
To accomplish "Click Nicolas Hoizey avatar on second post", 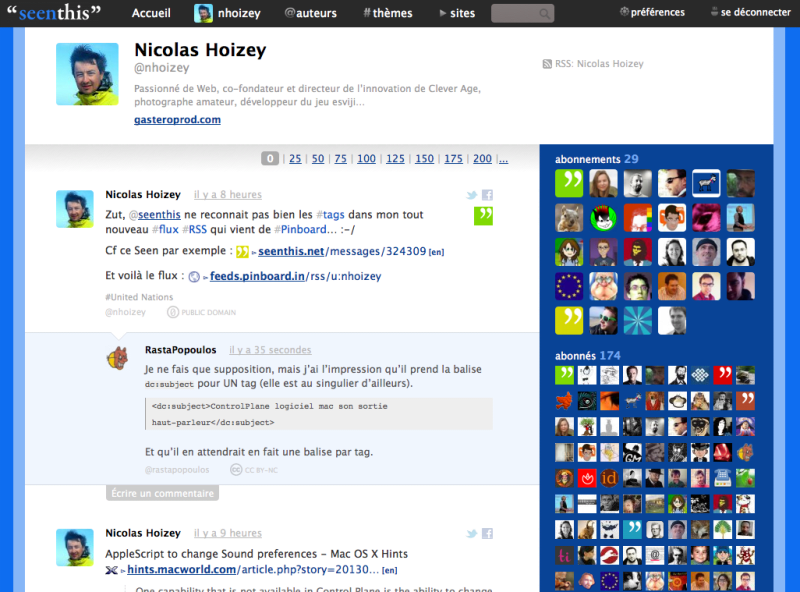I will [x=75, y=548].
